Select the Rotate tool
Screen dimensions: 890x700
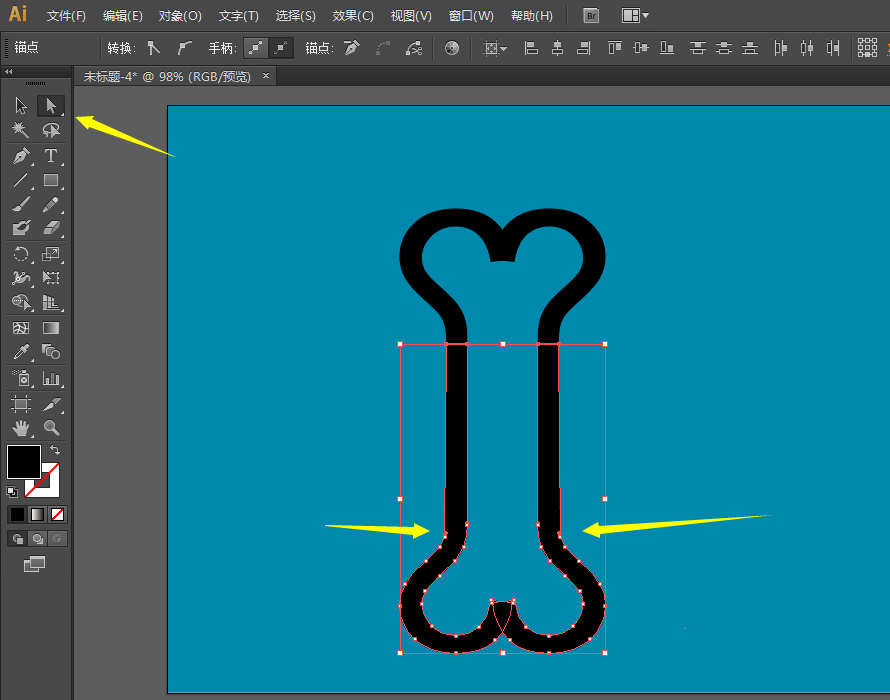click(x=20, y=254)
